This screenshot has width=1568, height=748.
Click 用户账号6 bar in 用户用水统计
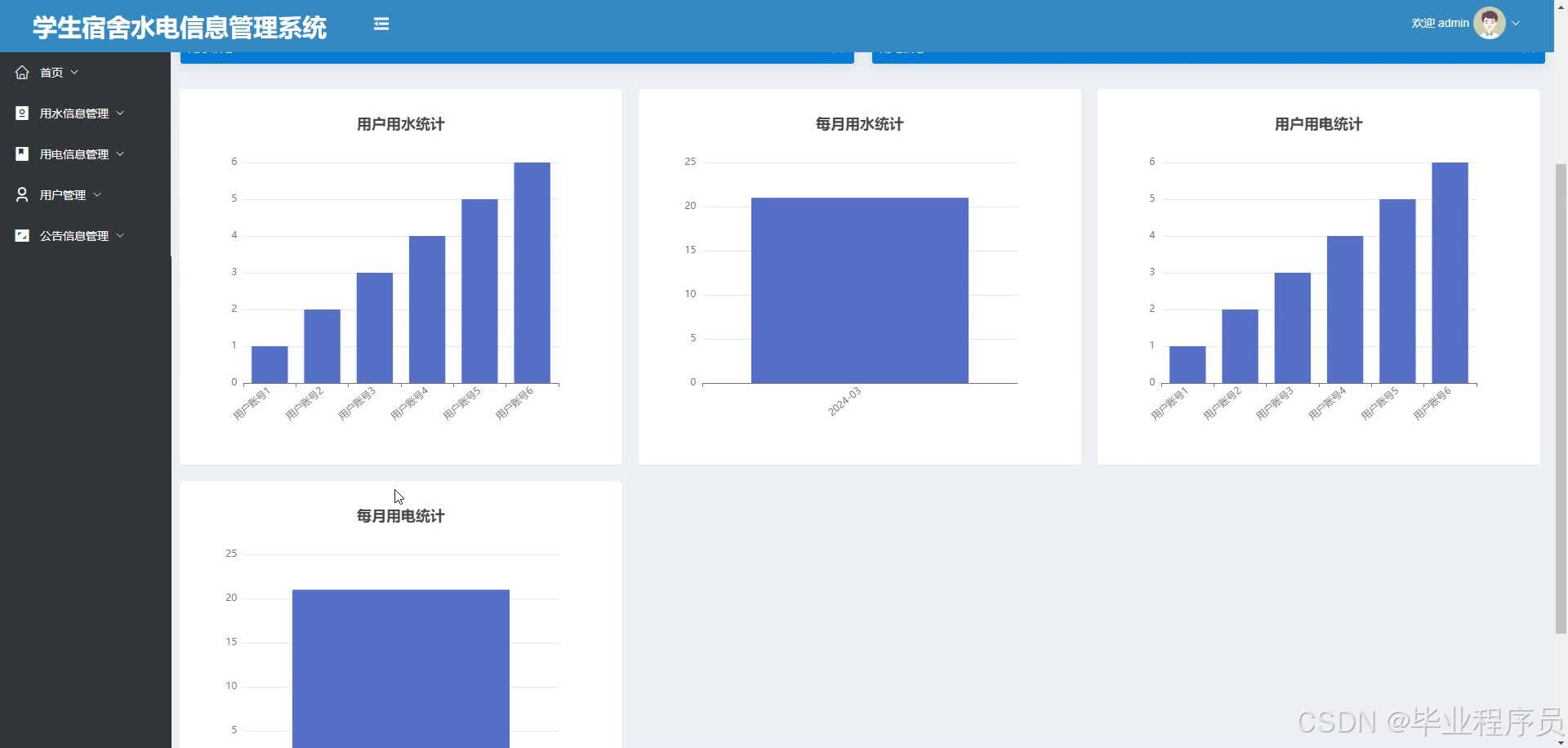[x=532, y=273]
